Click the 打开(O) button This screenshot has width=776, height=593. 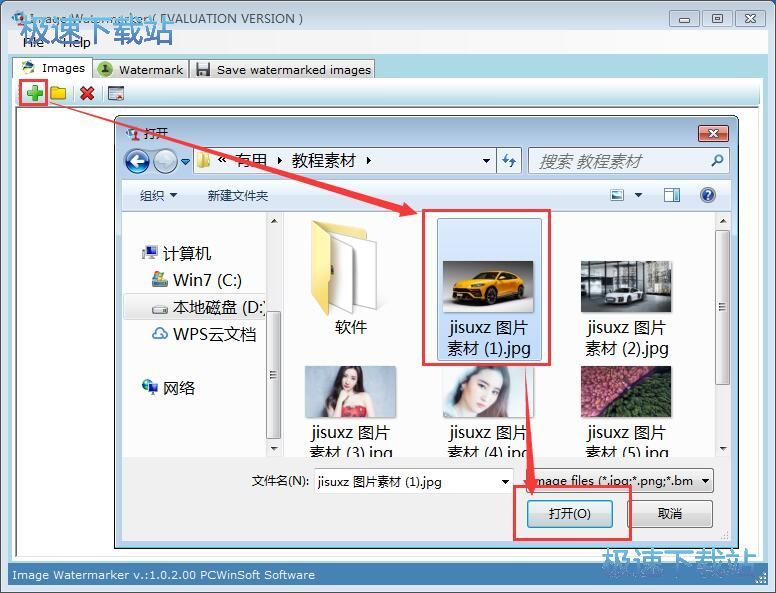point(570,514)
